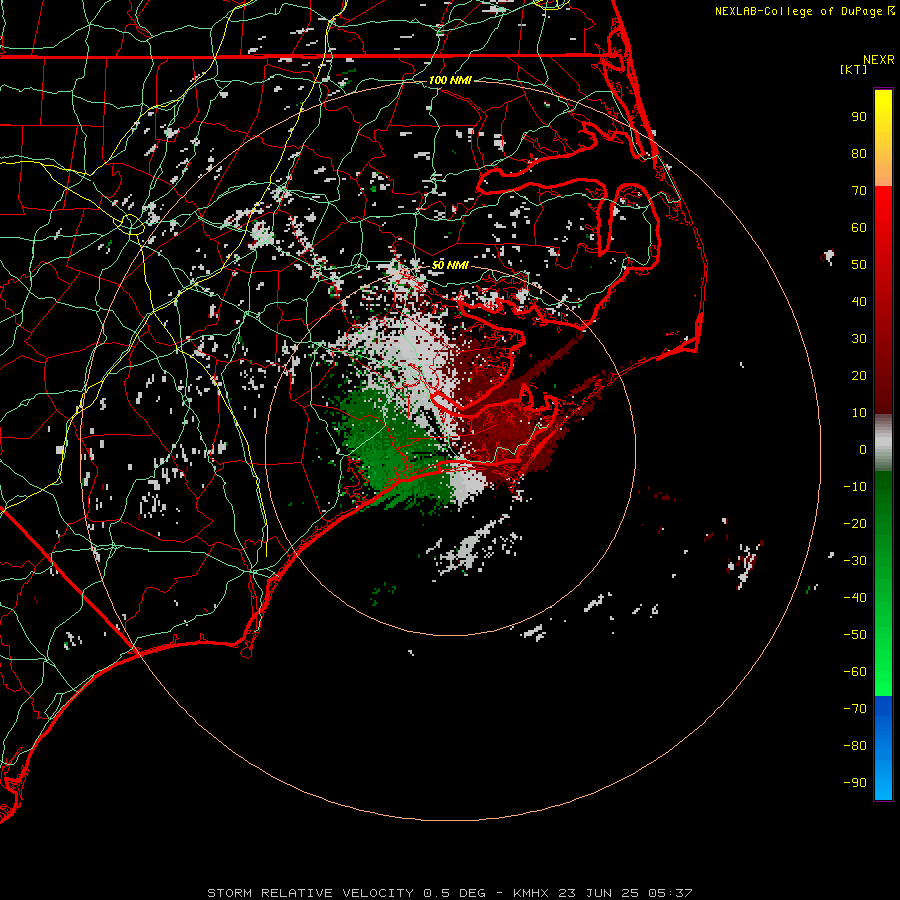This screenshot has height=900, width=900.
Task: Click the 40 value on the velocity scale
Action: 859,302
